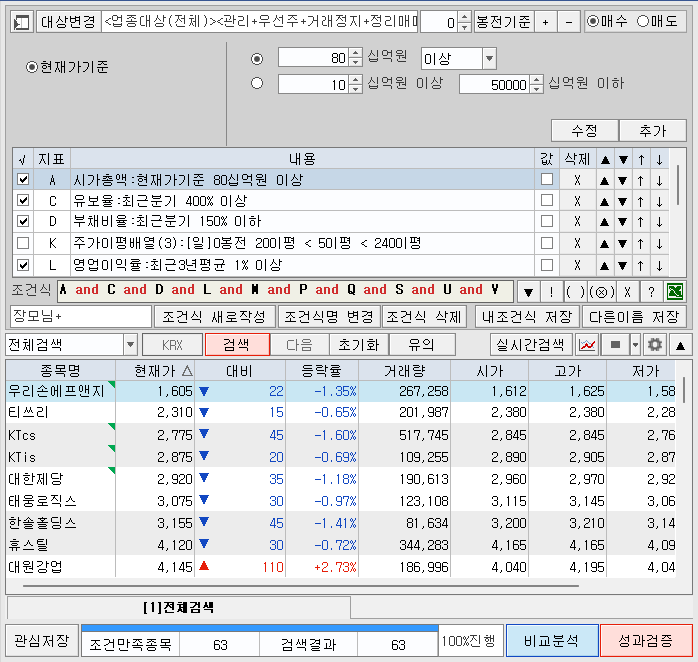
Task: Select the range radio for 10 십억원 이상
Action: 257,83
